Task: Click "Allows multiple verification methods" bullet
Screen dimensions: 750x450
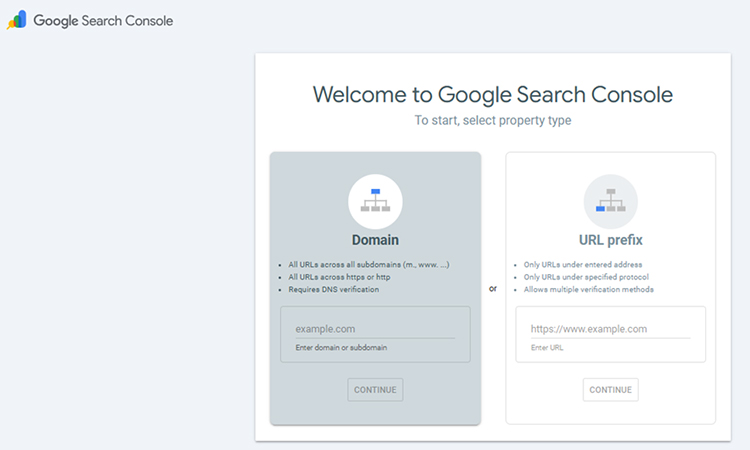Action: pyautogui.click(x=588, y=289)
